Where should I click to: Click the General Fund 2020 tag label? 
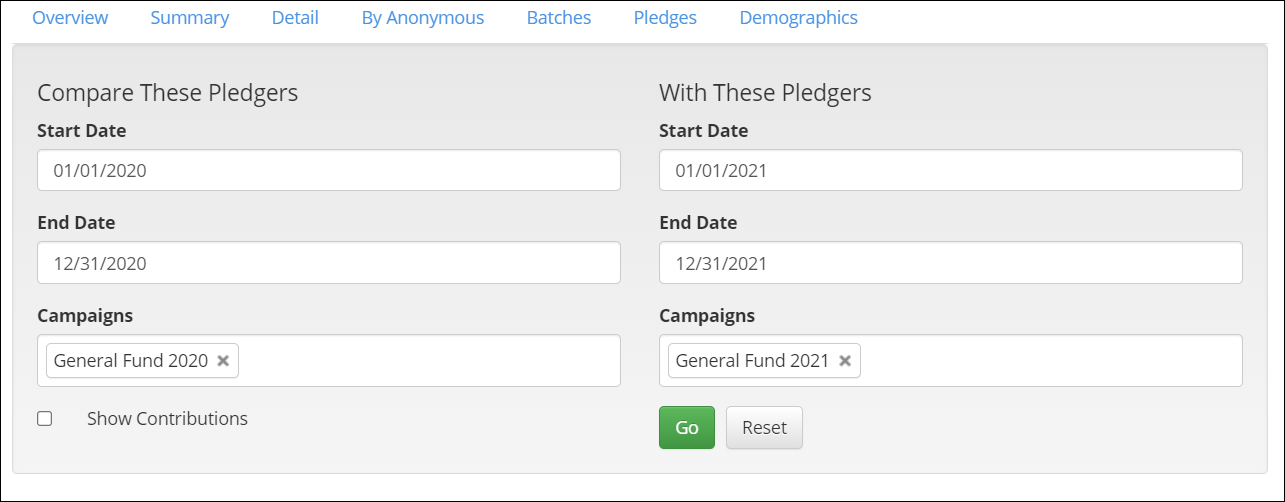(x=131, y=361)
